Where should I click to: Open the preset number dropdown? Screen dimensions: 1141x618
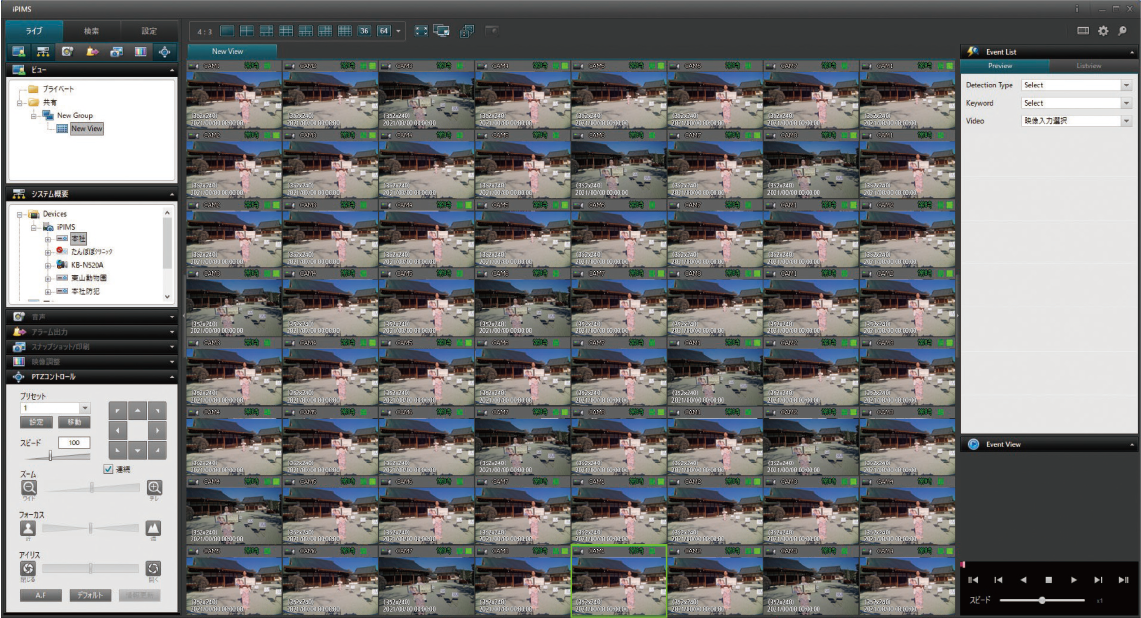(x=84, y=408)
